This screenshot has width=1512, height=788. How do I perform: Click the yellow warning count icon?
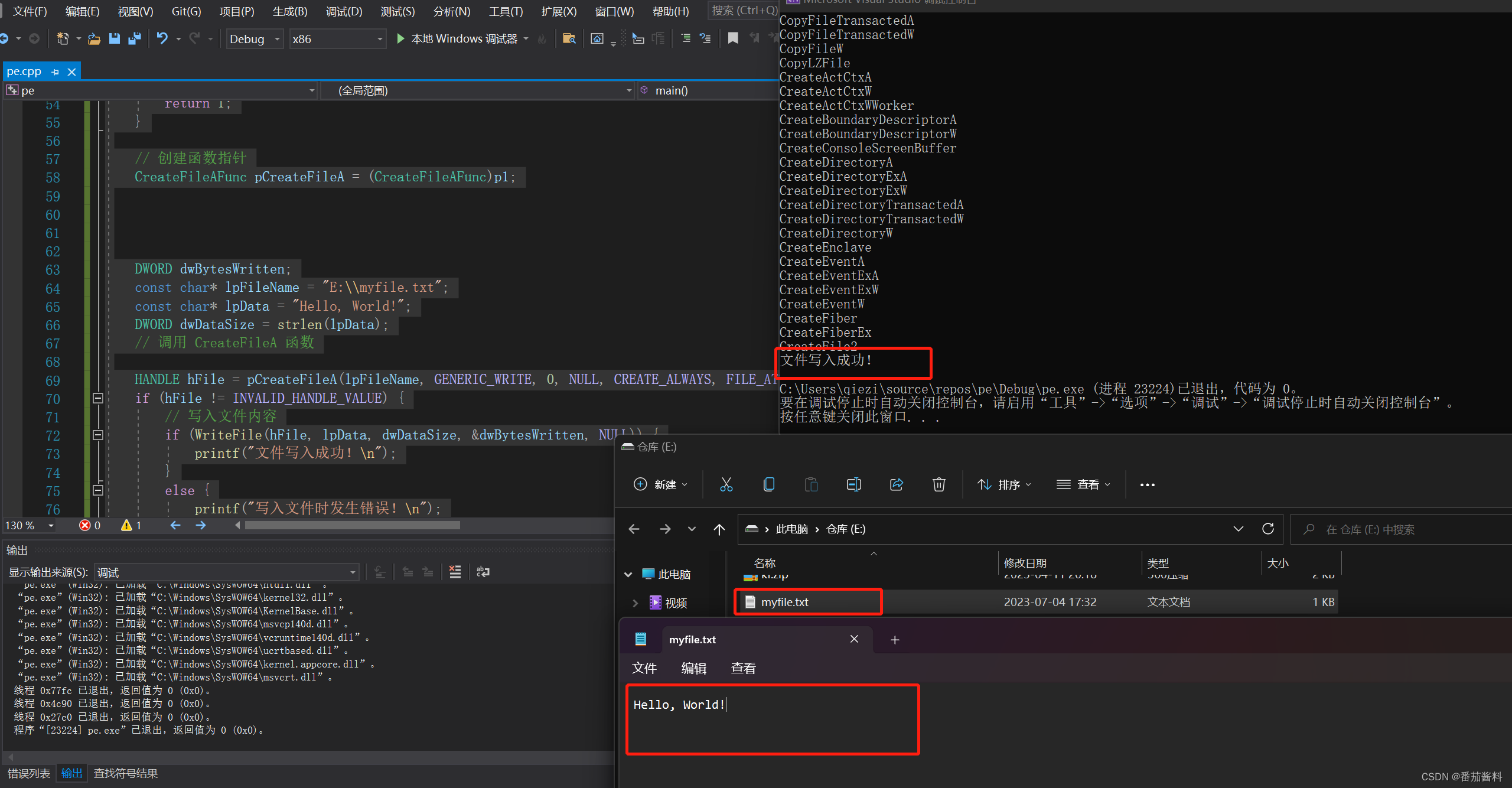126,525
